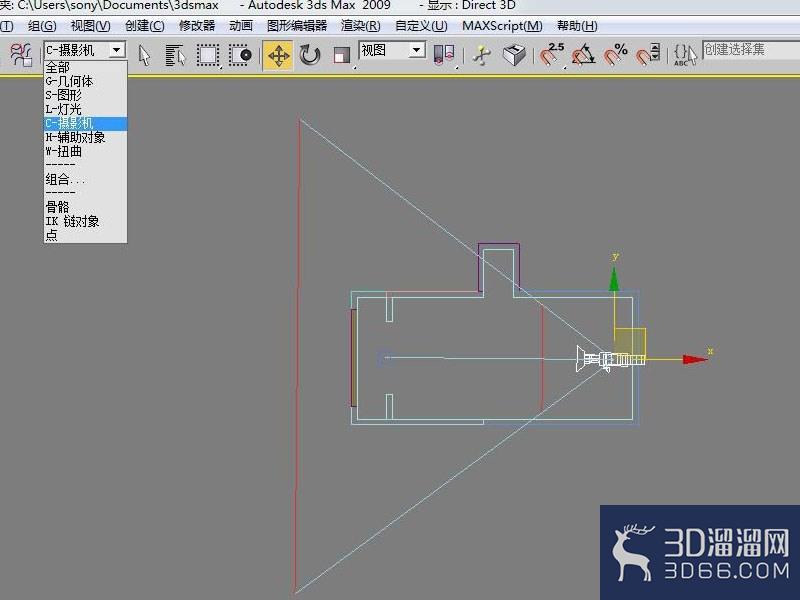Viewport: 800px width, 600px height.
Task: Toggle 2.5D Snaps magnet
Action: click(552, 55)
